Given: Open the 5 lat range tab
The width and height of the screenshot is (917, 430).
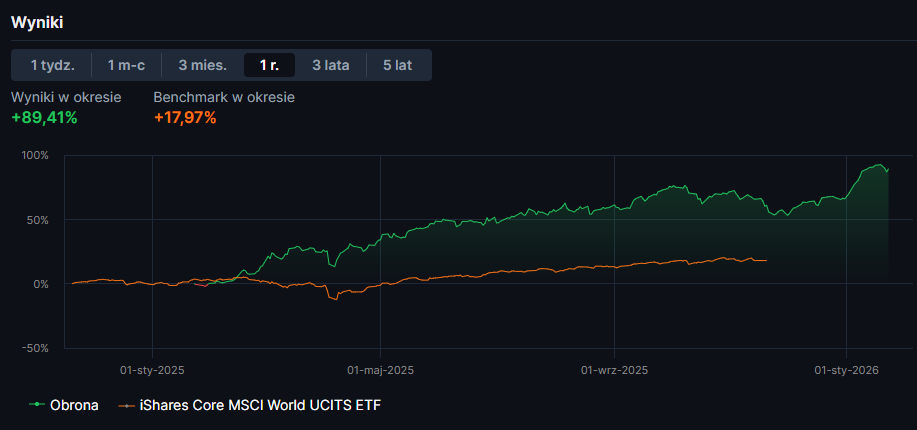Looking at the screenshot, I should tap(397, 65).
